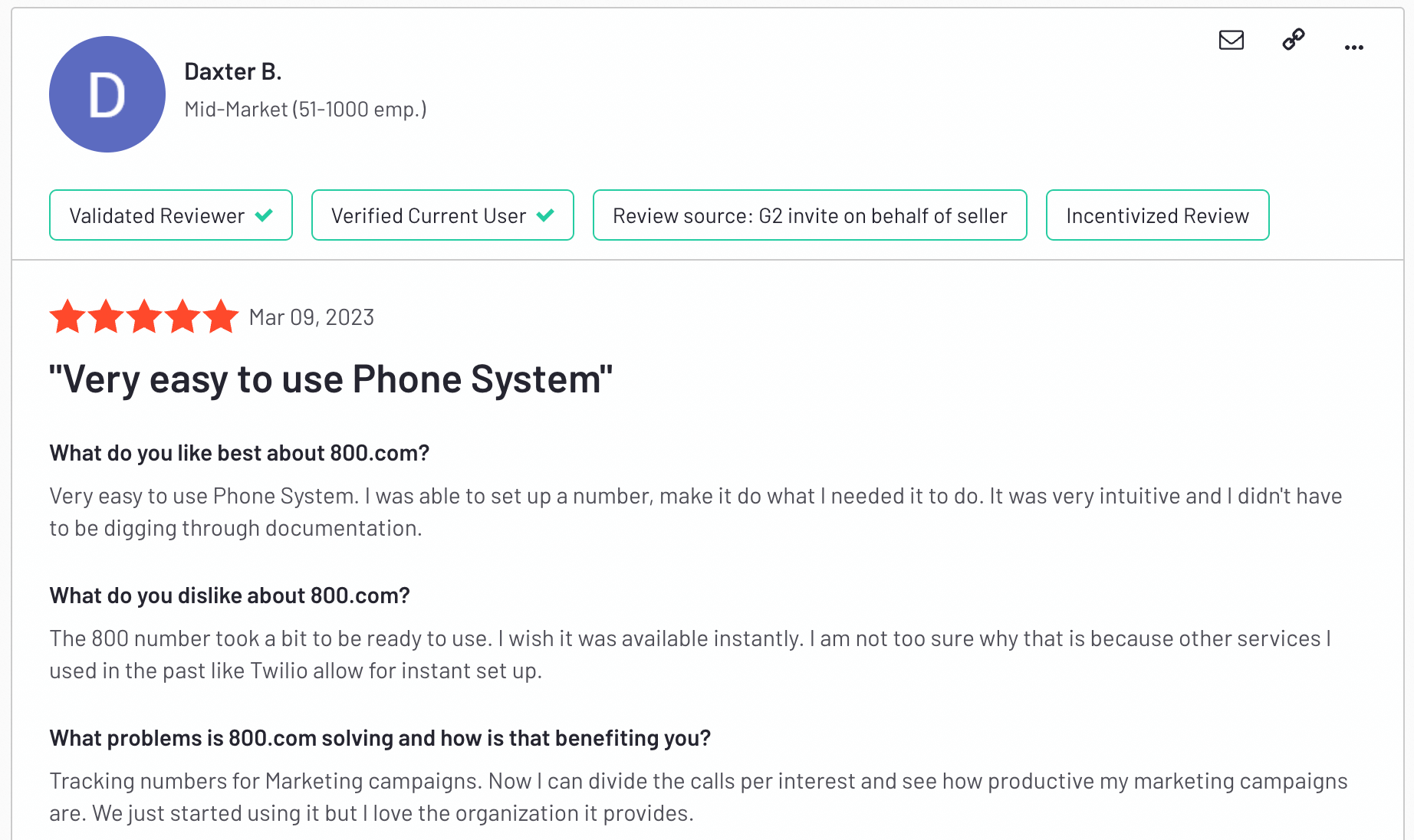Click "What problems is 800.com solving" heading
1414x840 pixels.
click(x=380, y=738)
